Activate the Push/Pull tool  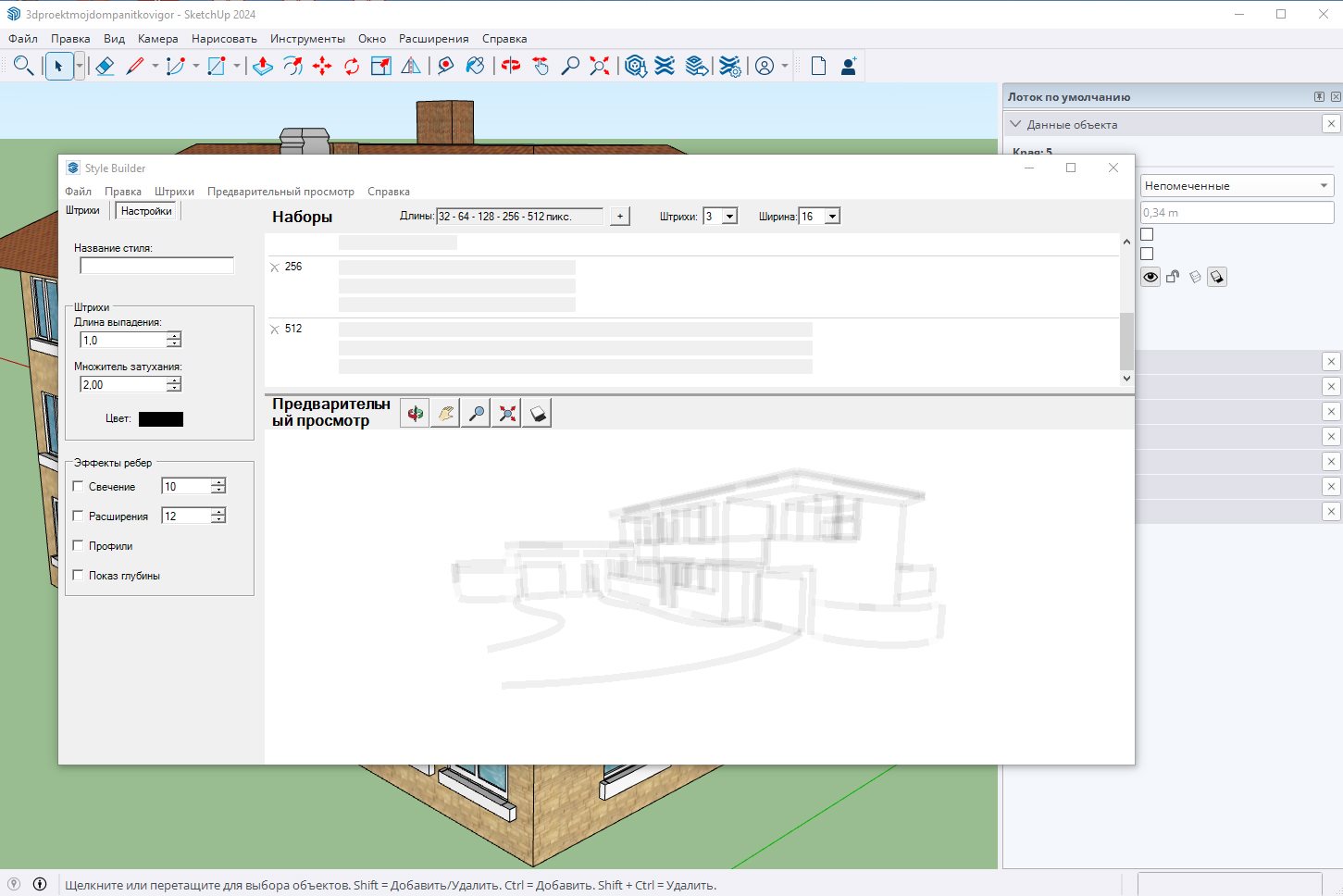(263, 66)
